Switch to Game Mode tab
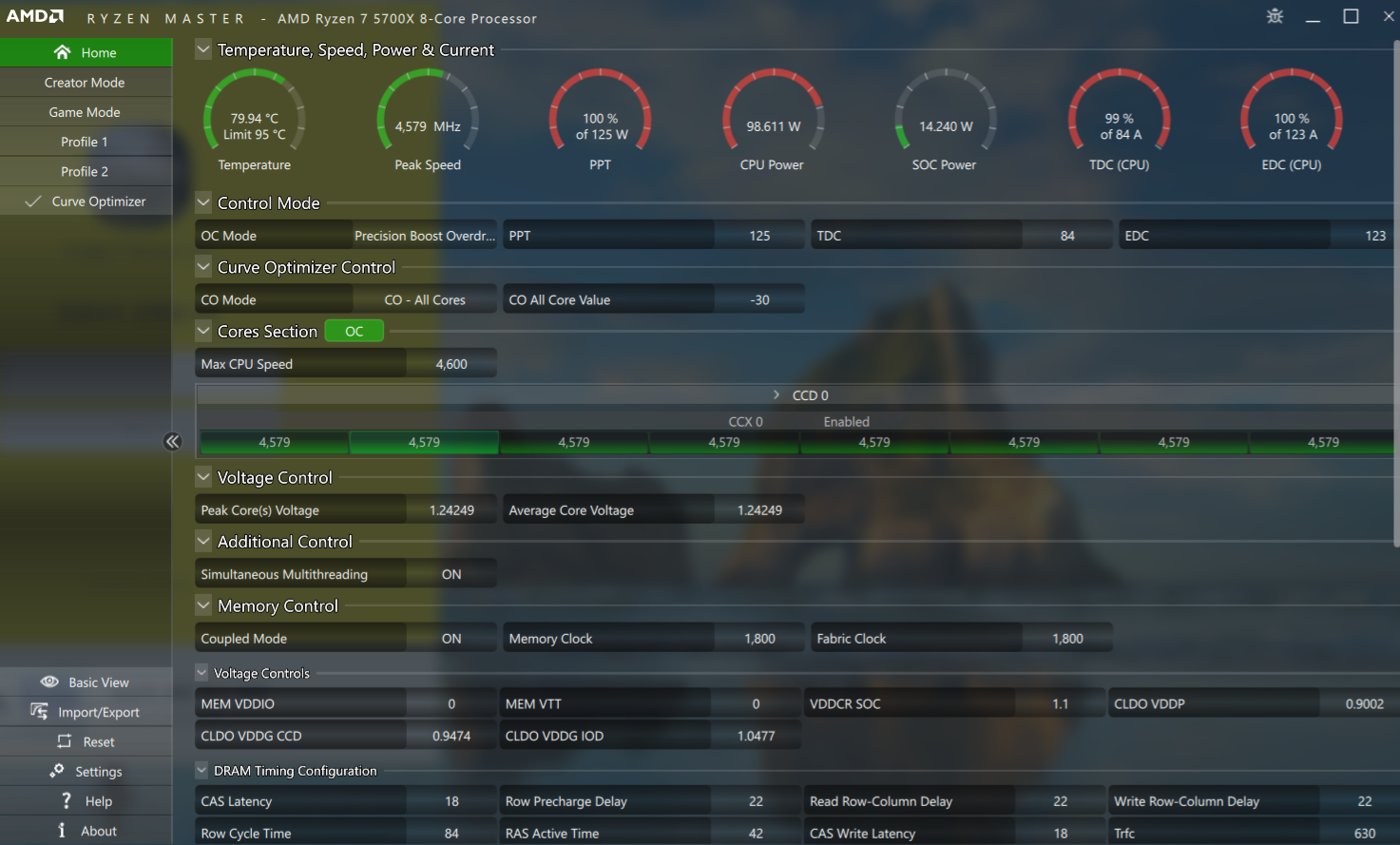The width and height of the screenshot is (1400, 845). (86, 112)
